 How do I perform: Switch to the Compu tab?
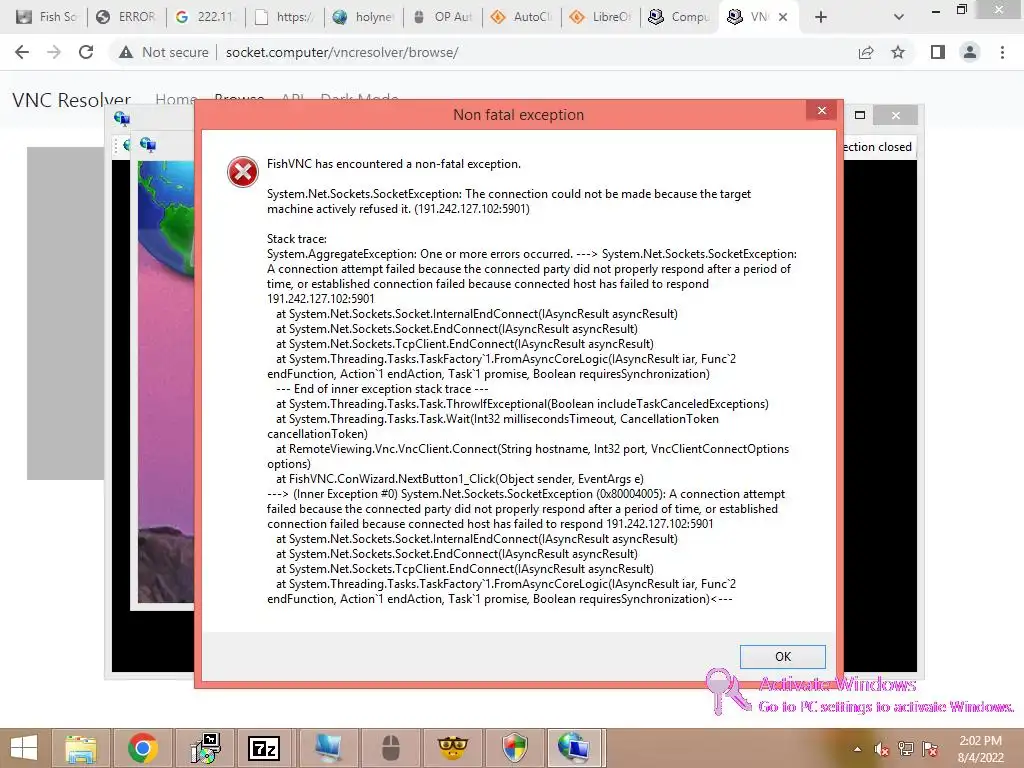680,17
